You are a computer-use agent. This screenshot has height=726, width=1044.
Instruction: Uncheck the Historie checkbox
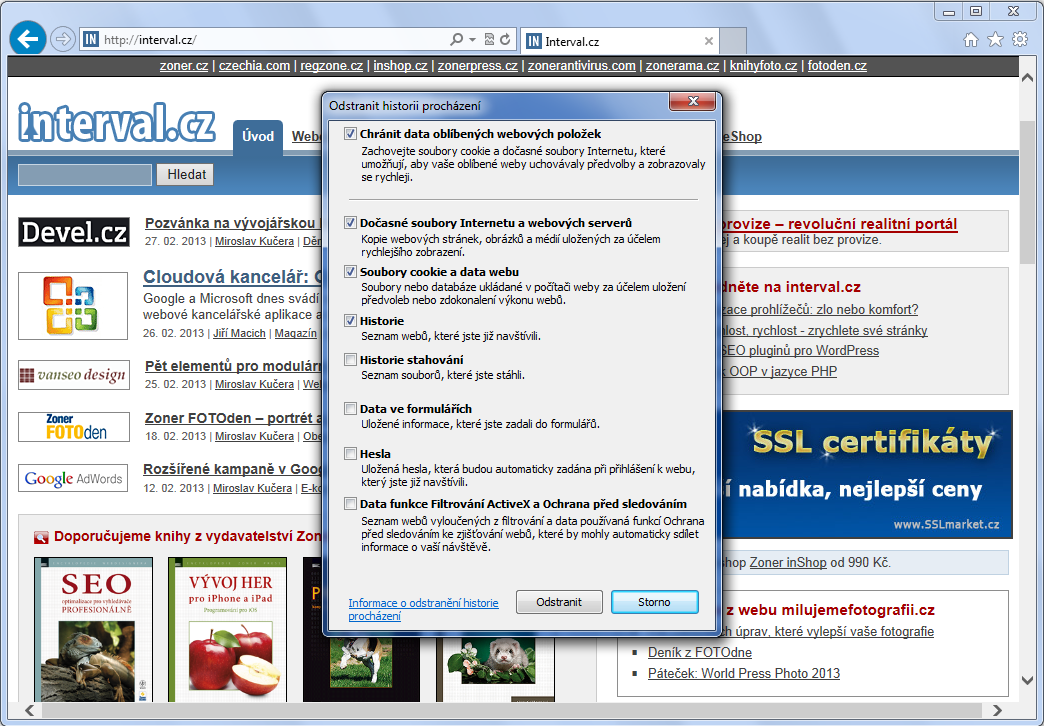350,320
